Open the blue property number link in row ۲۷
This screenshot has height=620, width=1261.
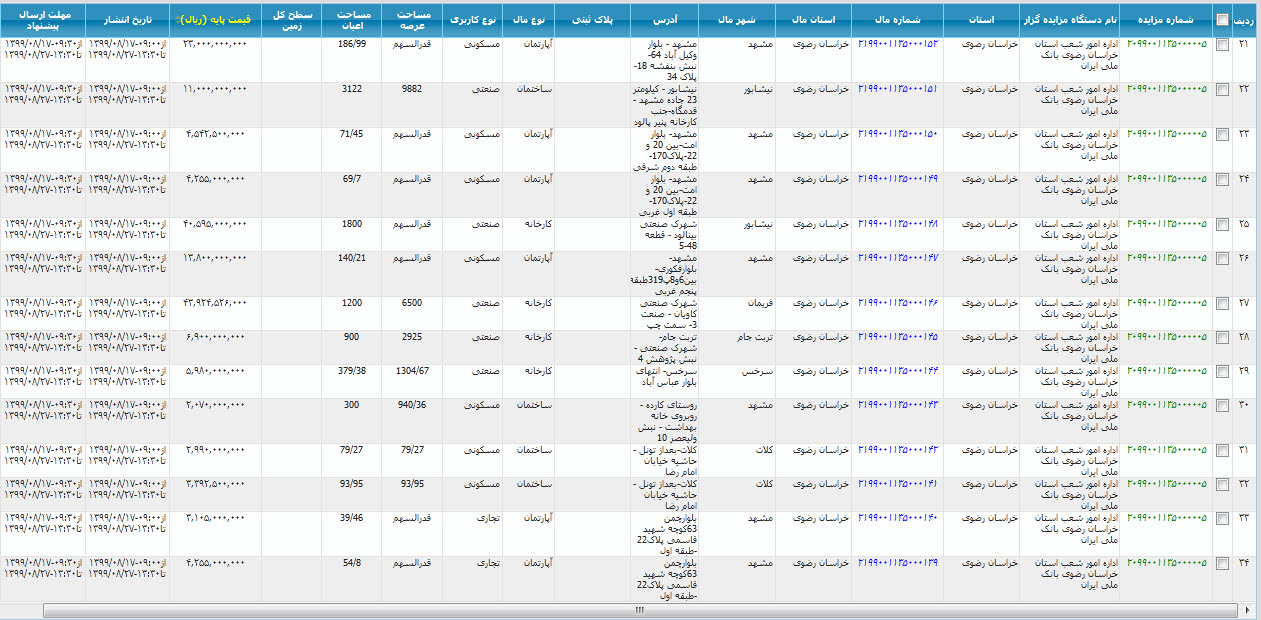tap(898, 302)
